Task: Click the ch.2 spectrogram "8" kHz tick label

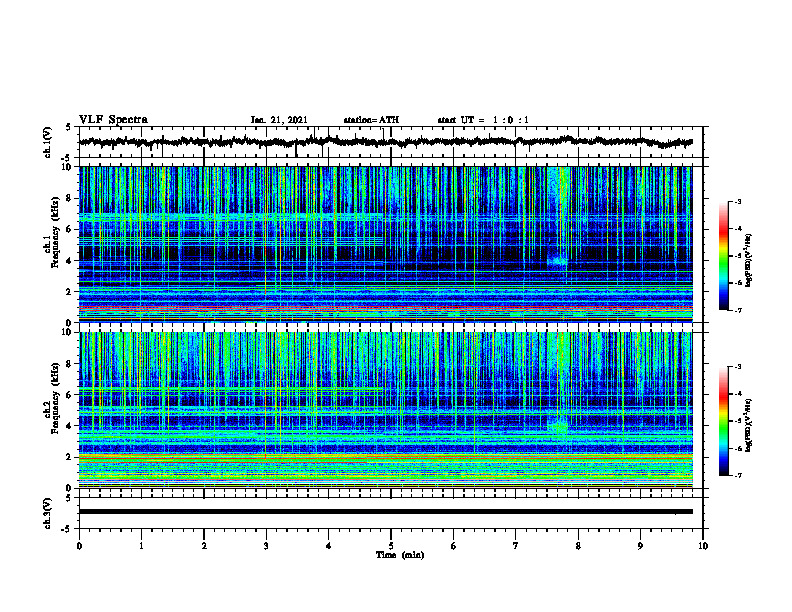Action: [x=70, y=364]
